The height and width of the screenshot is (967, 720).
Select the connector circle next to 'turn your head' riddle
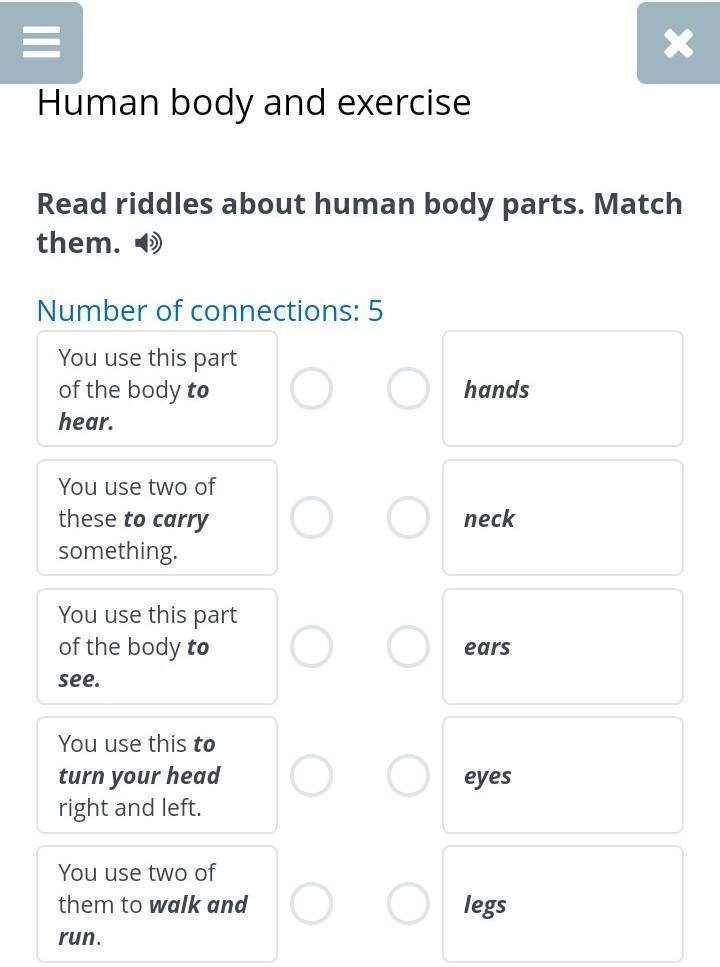(x=311, y=775)
